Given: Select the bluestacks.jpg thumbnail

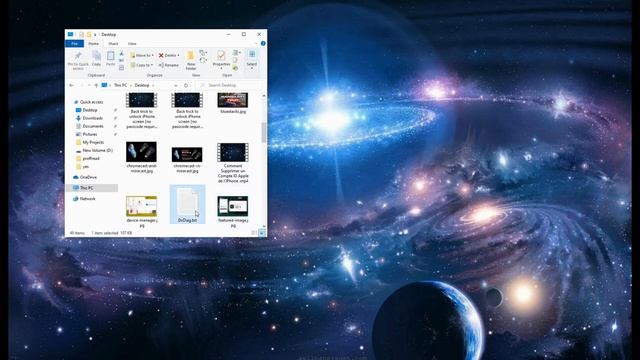Looking at the screenshot, I should click(233, 100).
